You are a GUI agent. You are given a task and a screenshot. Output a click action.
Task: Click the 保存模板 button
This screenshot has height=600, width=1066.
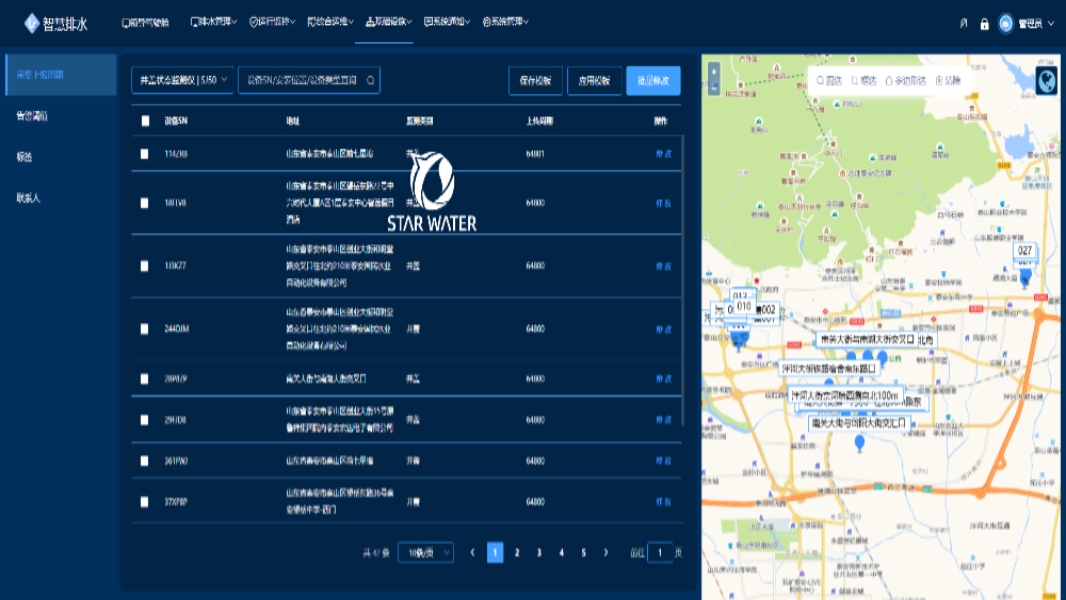coord(535,81)
